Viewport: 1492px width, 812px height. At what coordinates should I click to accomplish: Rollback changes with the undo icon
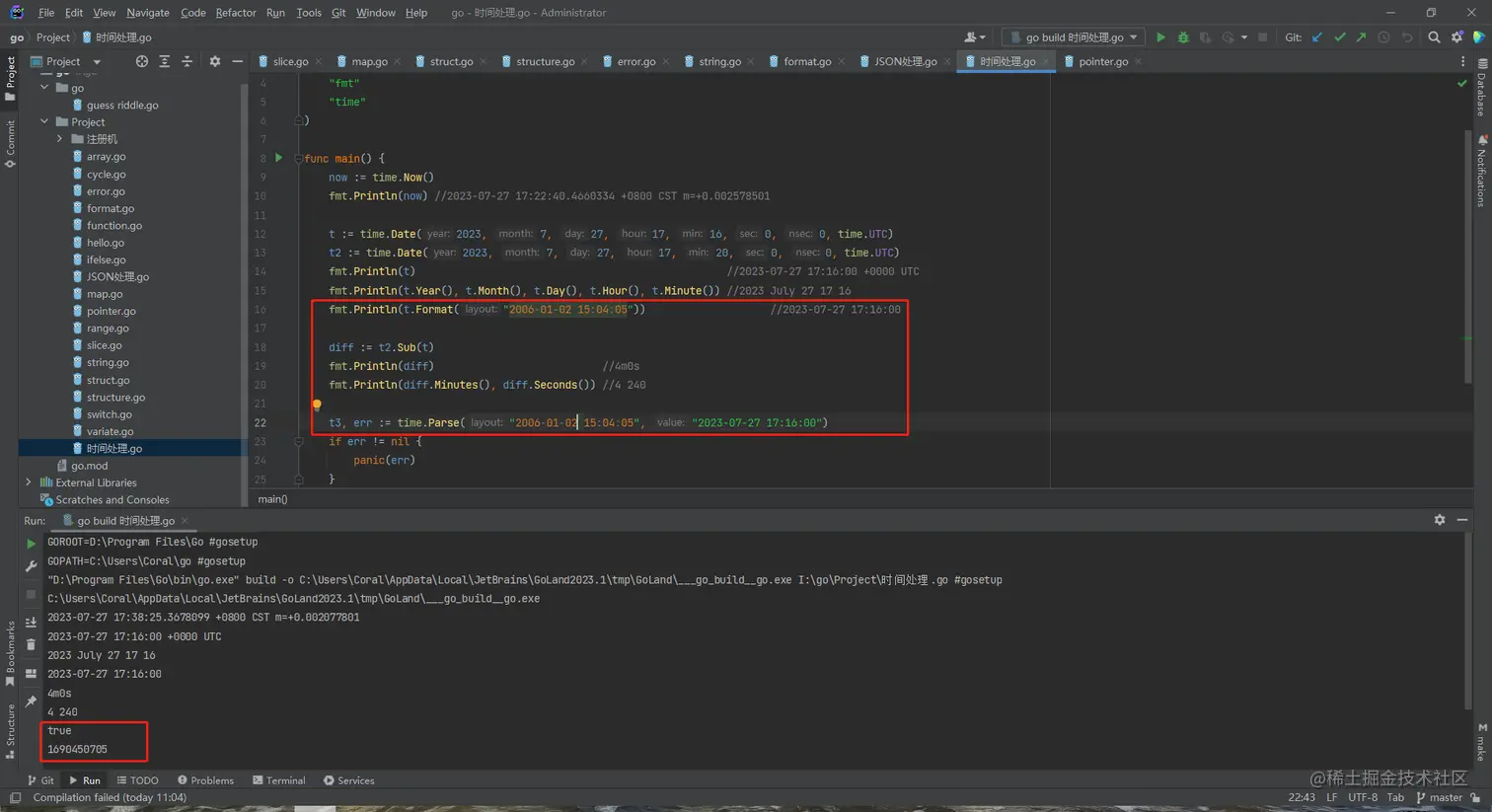point(1407,37)
